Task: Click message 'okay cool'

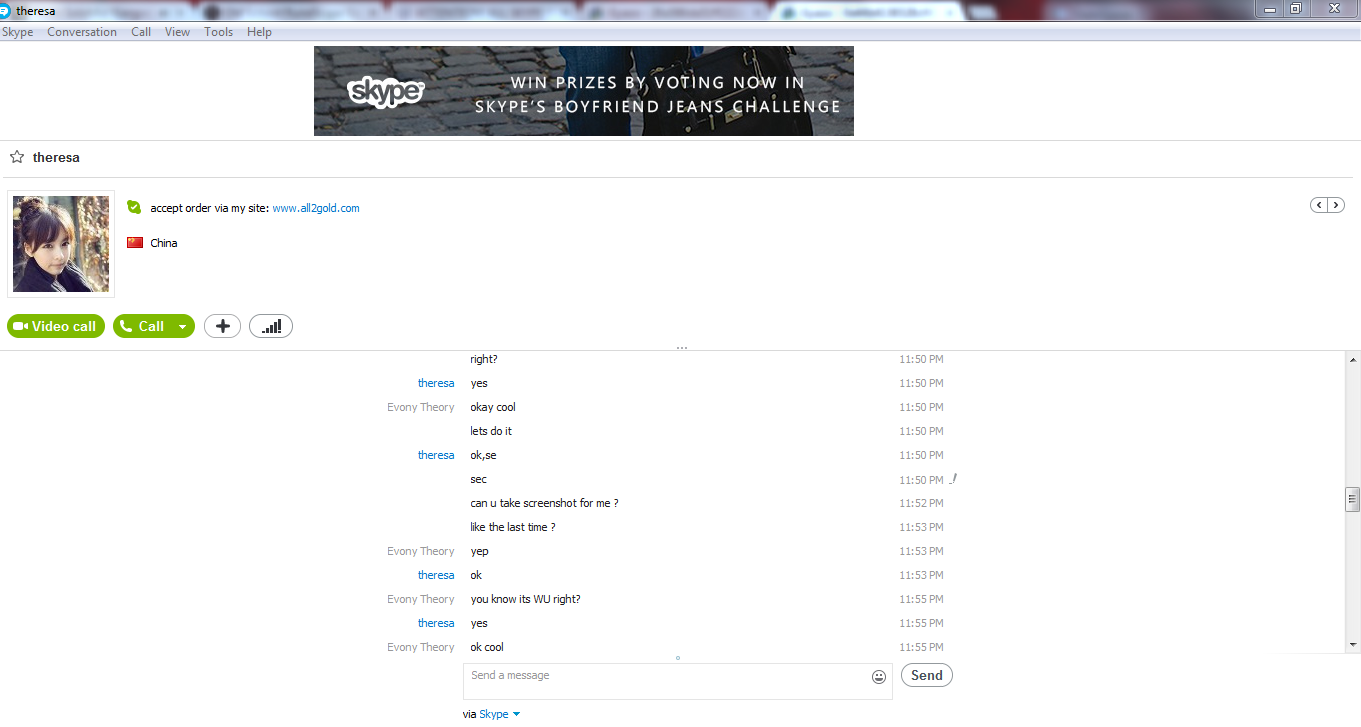Action: point(493,407)
